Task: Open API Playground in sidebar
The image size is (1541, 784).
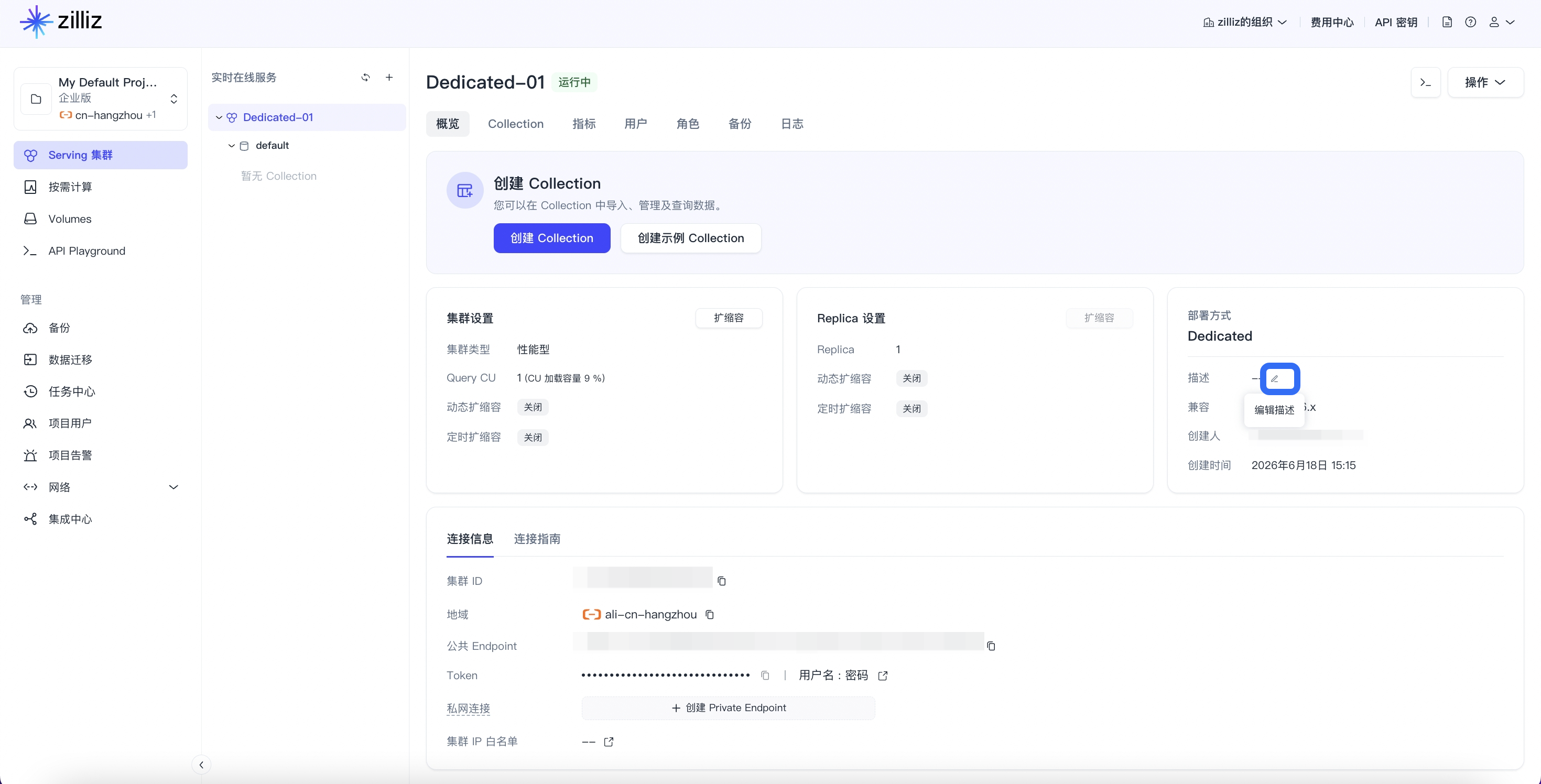Action: point(101,251)
